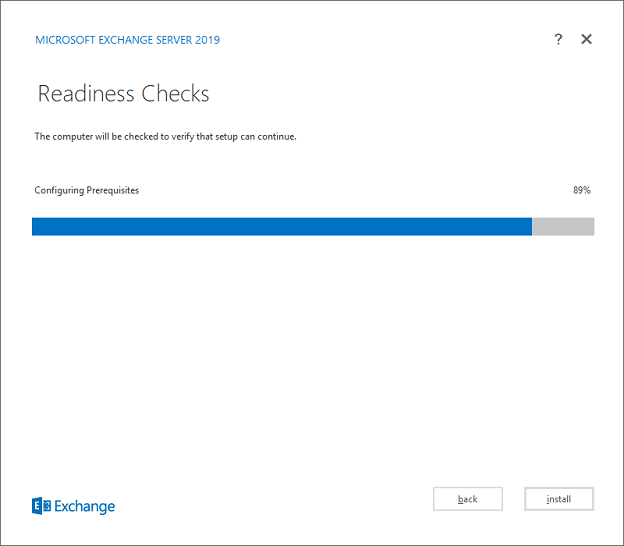
Task: Click the Exchange wordmark beside the logo
Action: pos(85,506)
